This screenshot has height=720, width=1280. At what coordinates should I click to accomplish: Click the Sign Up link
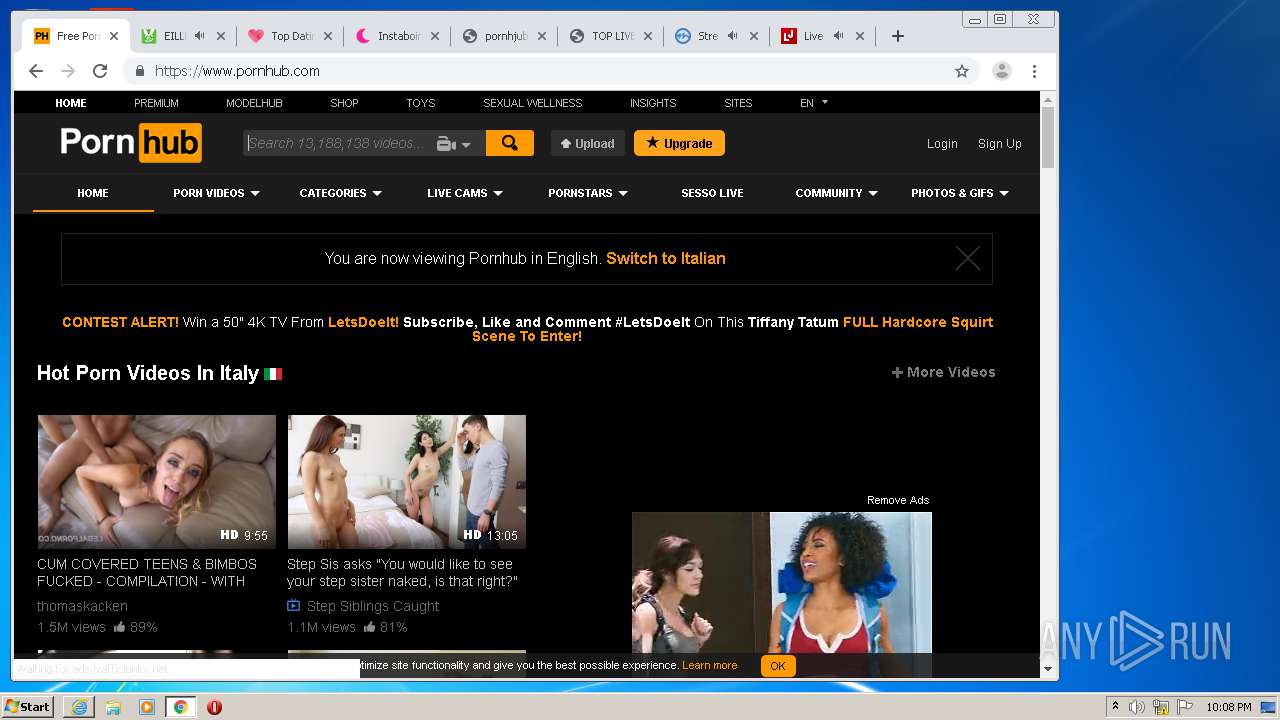(x=999, y=144)
